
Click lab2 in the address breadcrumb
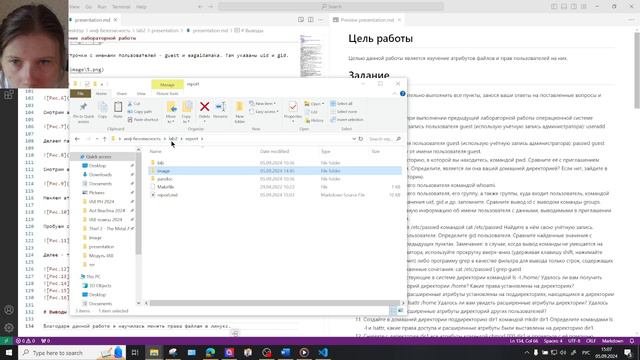[x=173, y=139]
